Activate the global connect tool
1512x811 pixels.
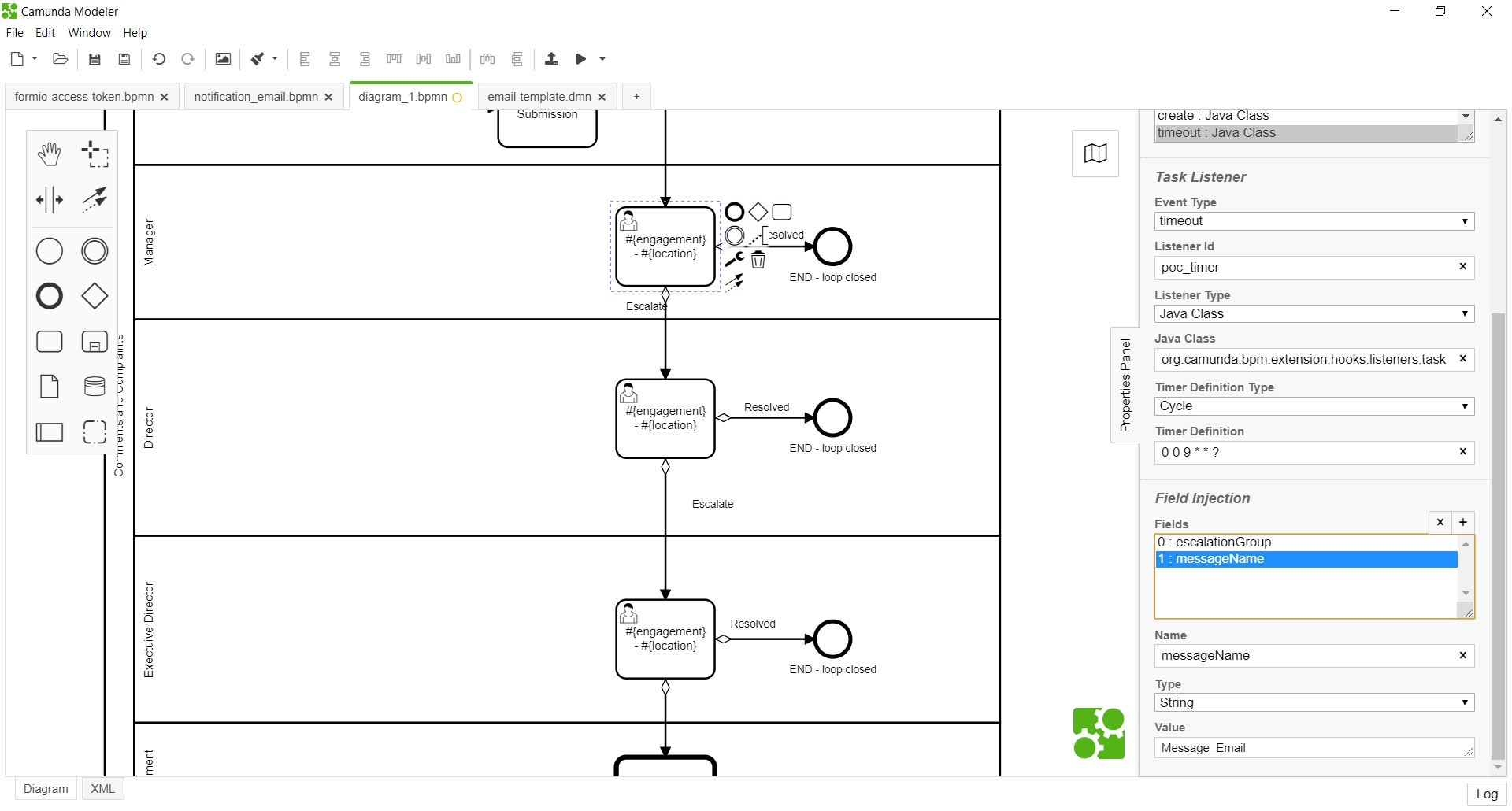click(94, 199)
